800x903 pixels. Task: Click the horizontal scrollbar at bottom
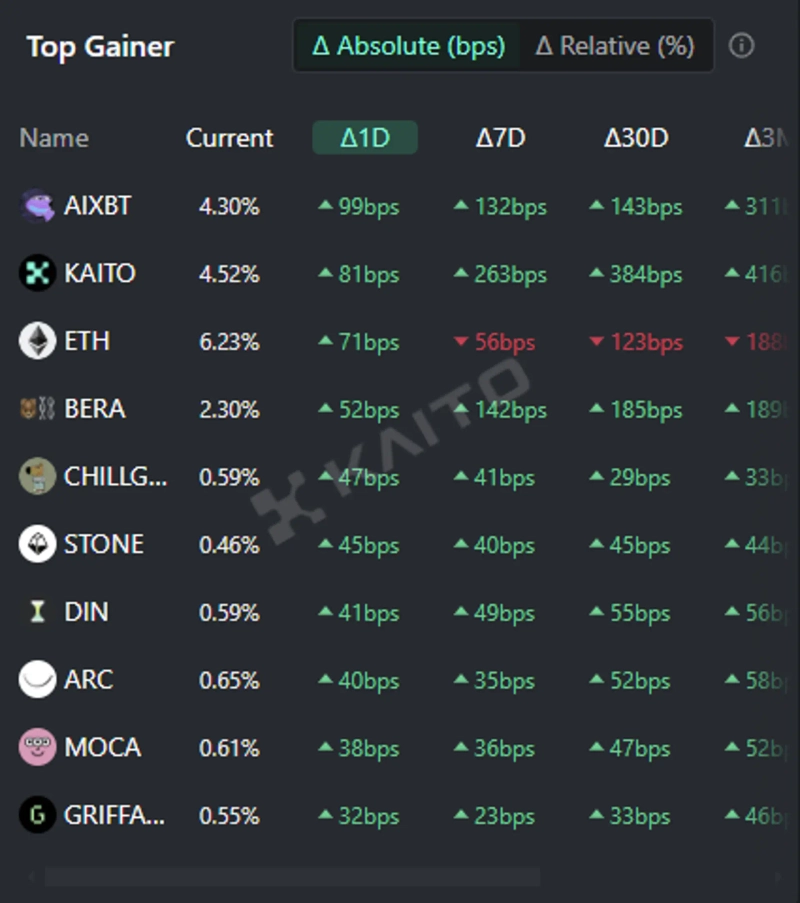[x=292, y=877]
